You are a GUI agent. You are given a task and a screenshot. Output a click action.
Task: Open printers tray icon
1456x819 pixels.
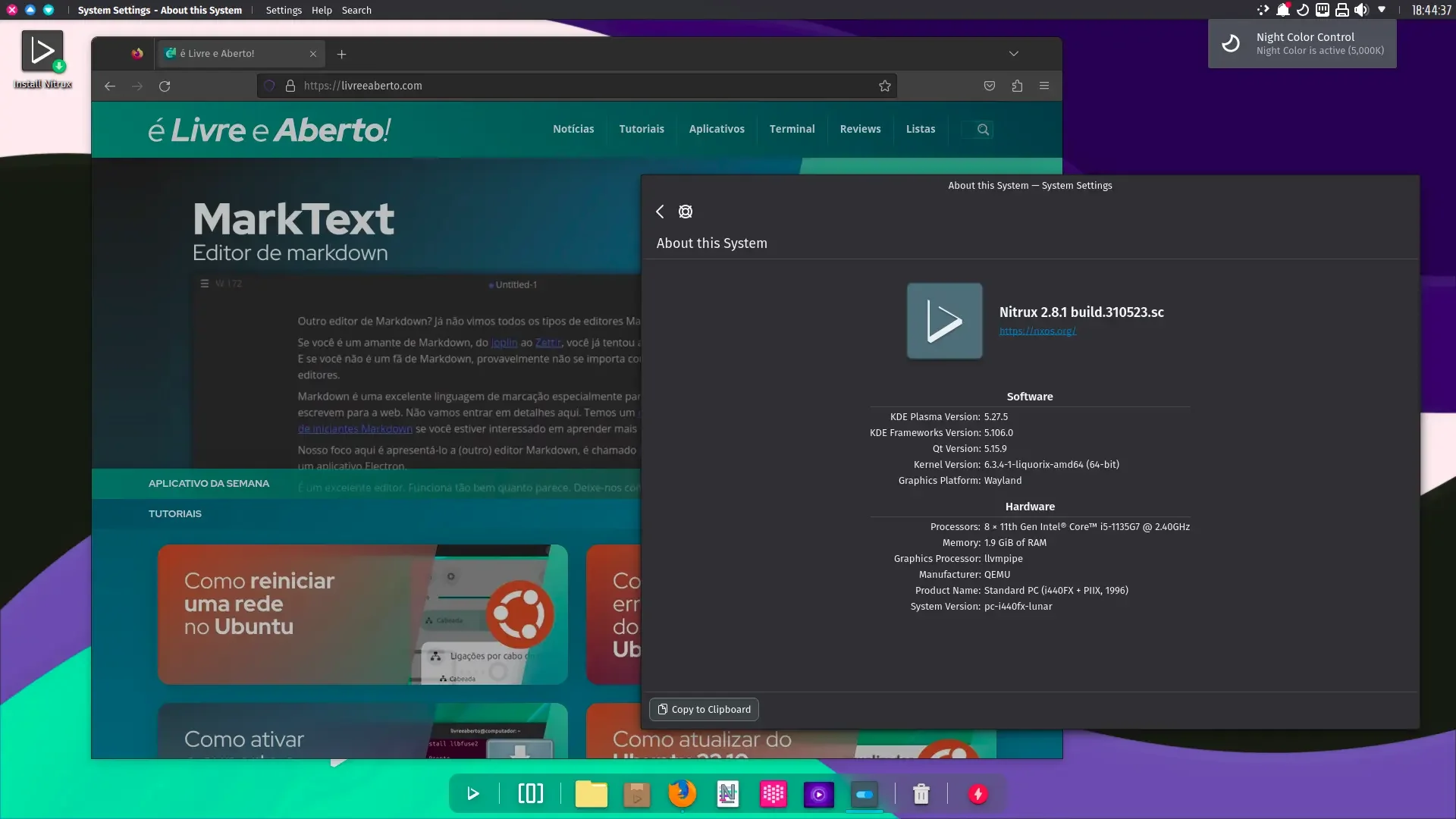[1342, 10]
